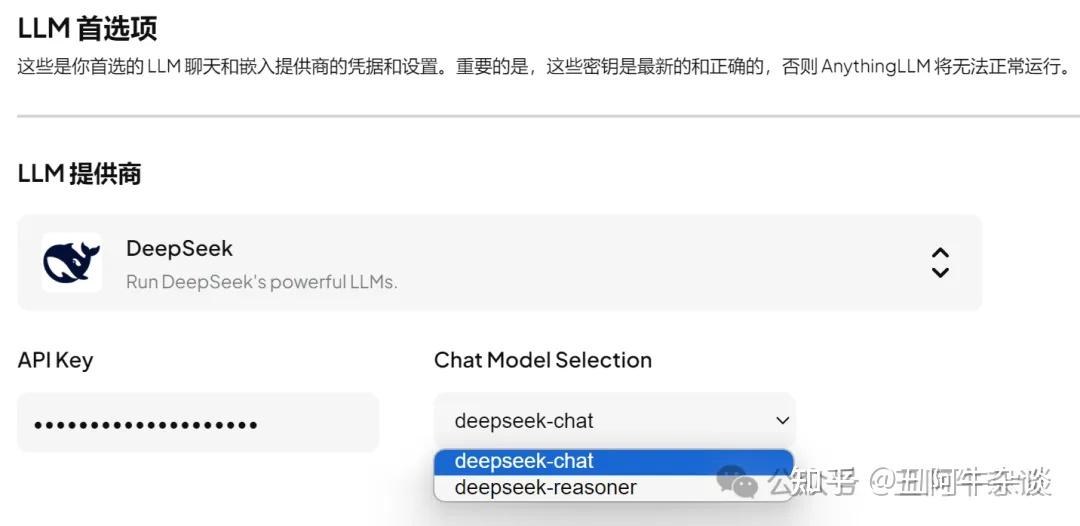This screenshot has height=526, width=1080.
Task: Click the small arrow in model select box
Action: 782,420
